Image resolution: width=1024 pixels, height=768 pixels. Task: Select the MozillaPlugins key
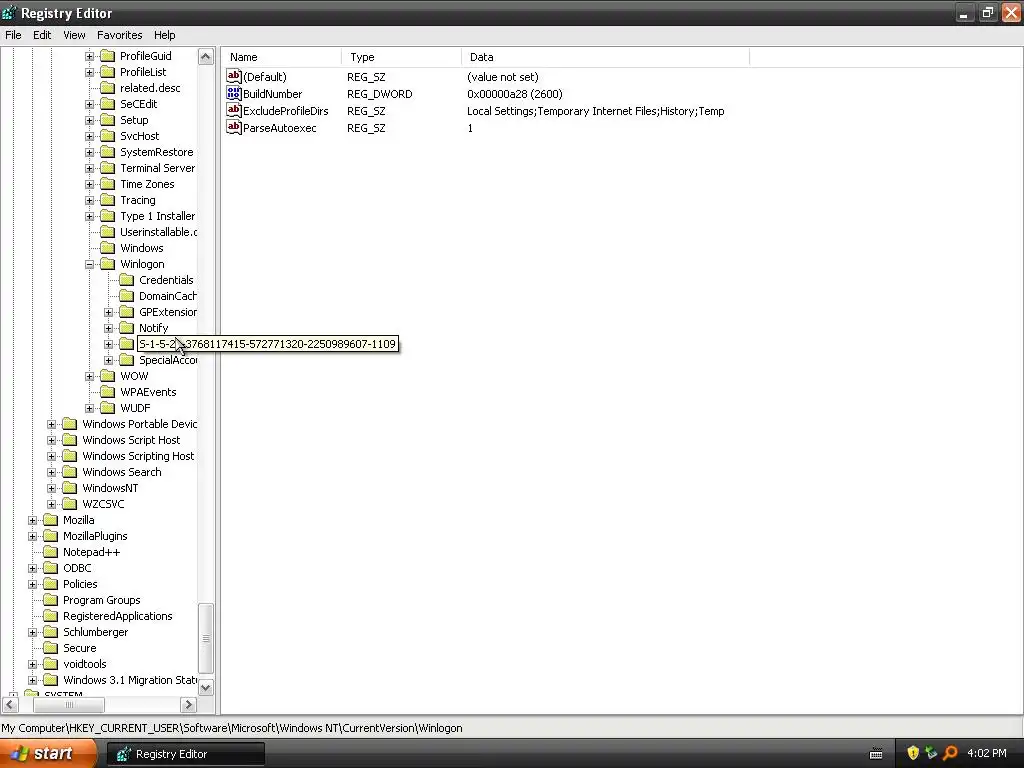[95, 536]
